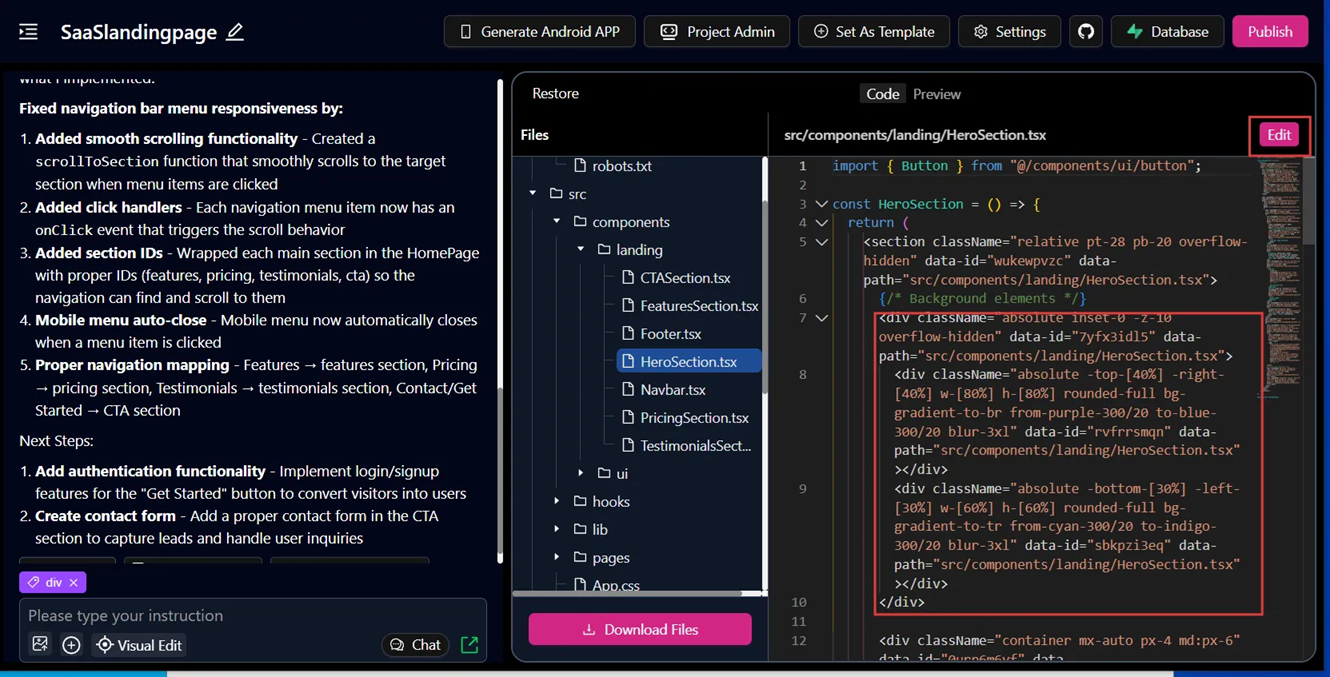Viewport: 1330px width, 677px height.
Task: Click the image upload icon
Action: pos(40,645)
